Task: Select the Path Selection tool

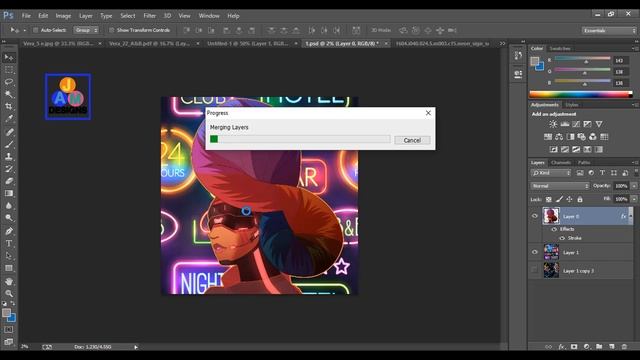Action: 9,256
